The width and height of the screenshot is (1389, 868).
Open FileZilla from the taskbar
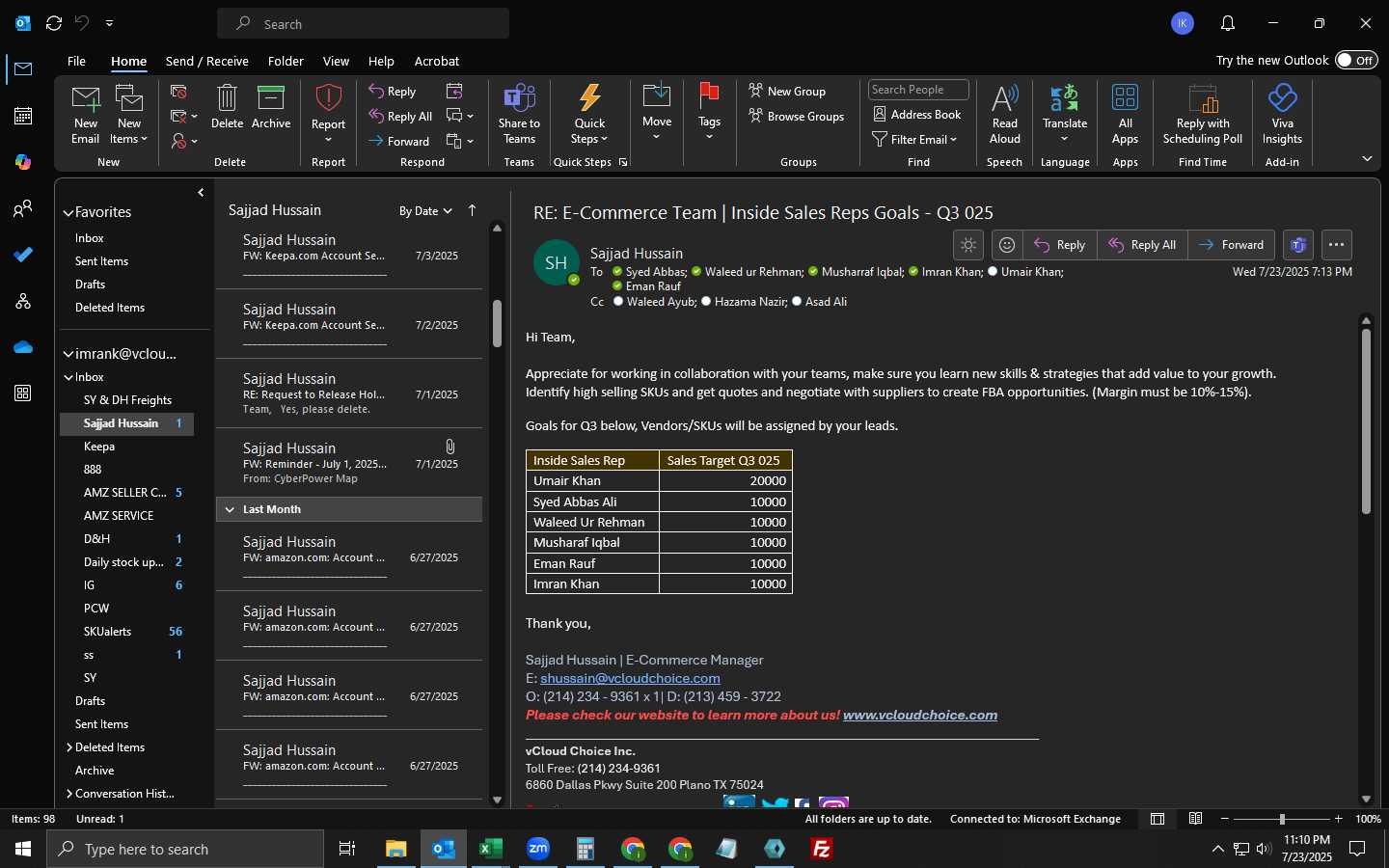point(822,849)
